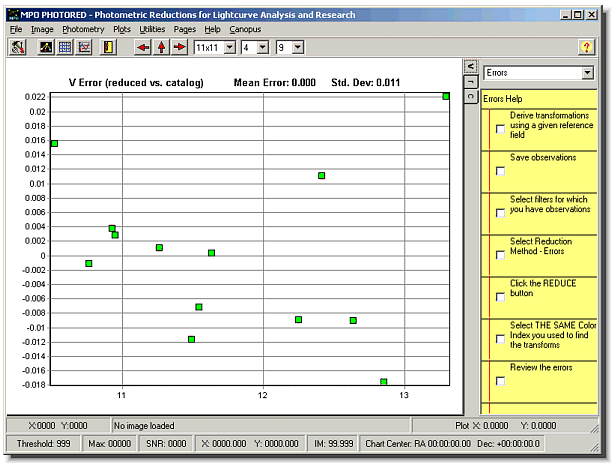Screen dimensions: 614x466
Task: Click the 'Threshold: 999' status field
Action: pos(43,444)
